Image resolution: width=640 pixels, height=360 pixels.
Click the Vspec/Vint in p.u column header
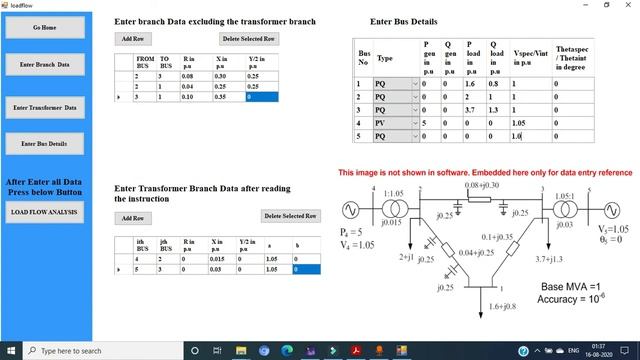pyautogui.click(x=531, y=58)
